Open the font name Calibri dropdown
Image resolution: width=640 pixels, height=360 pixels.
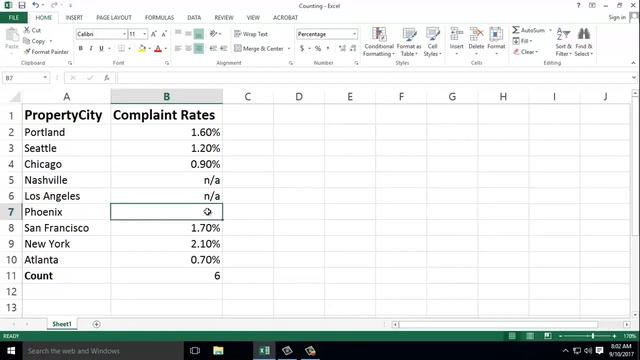(x=124, y=34)
